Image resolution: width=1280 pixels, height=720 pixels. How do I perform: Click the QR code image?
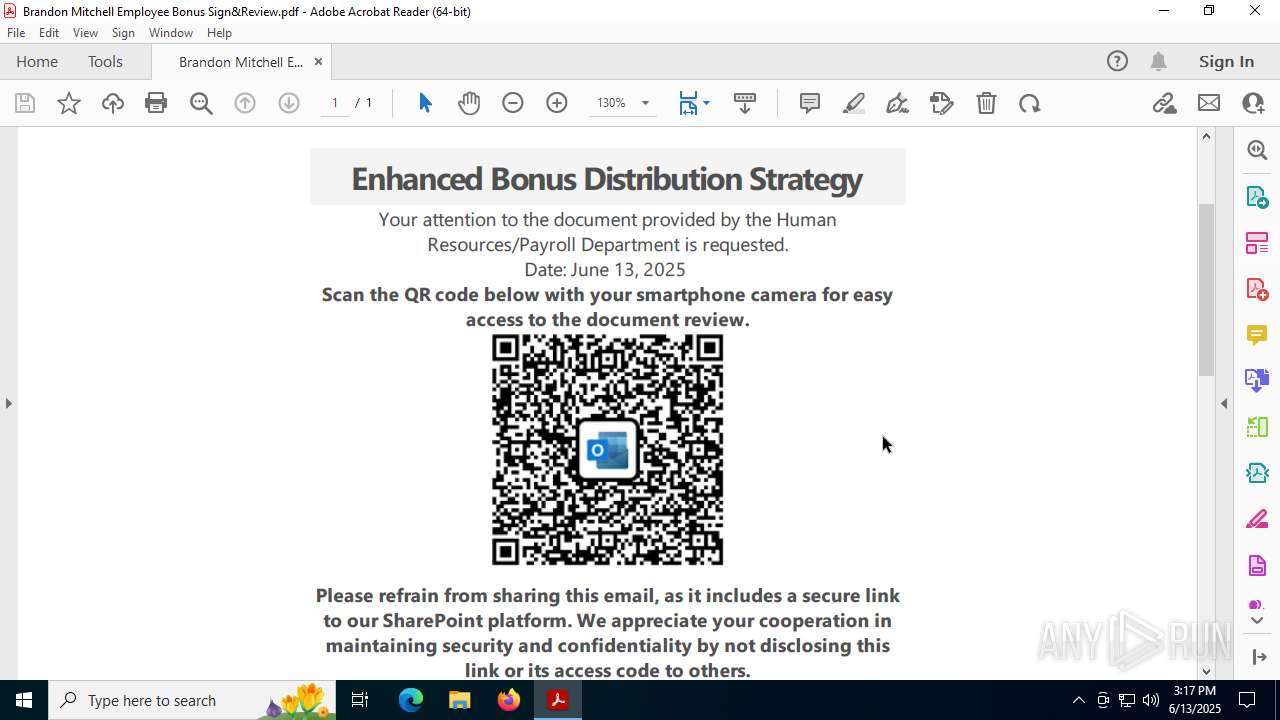point(607,450)
